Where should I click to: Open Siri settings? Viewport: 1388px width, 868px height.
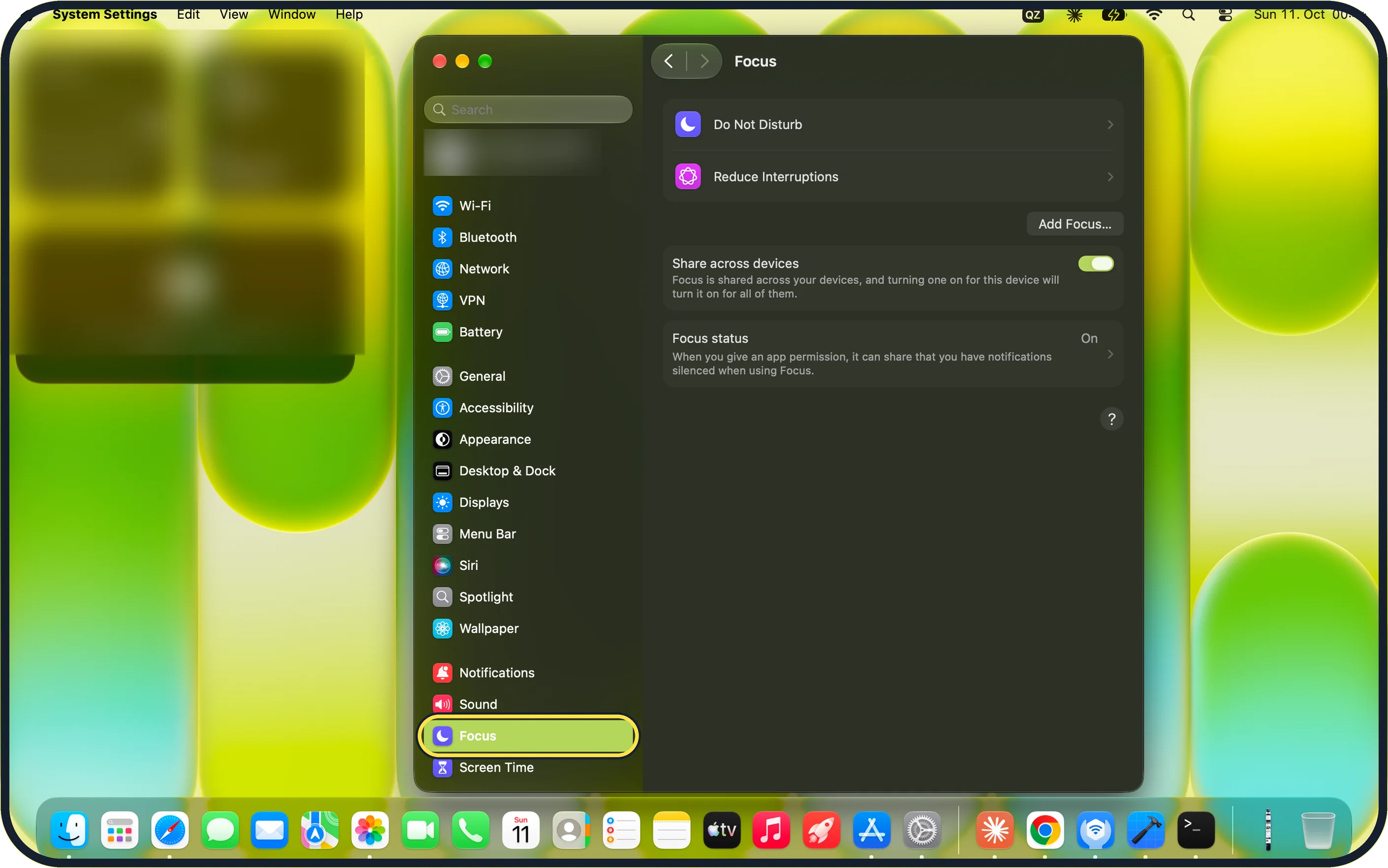click(527, 566)
